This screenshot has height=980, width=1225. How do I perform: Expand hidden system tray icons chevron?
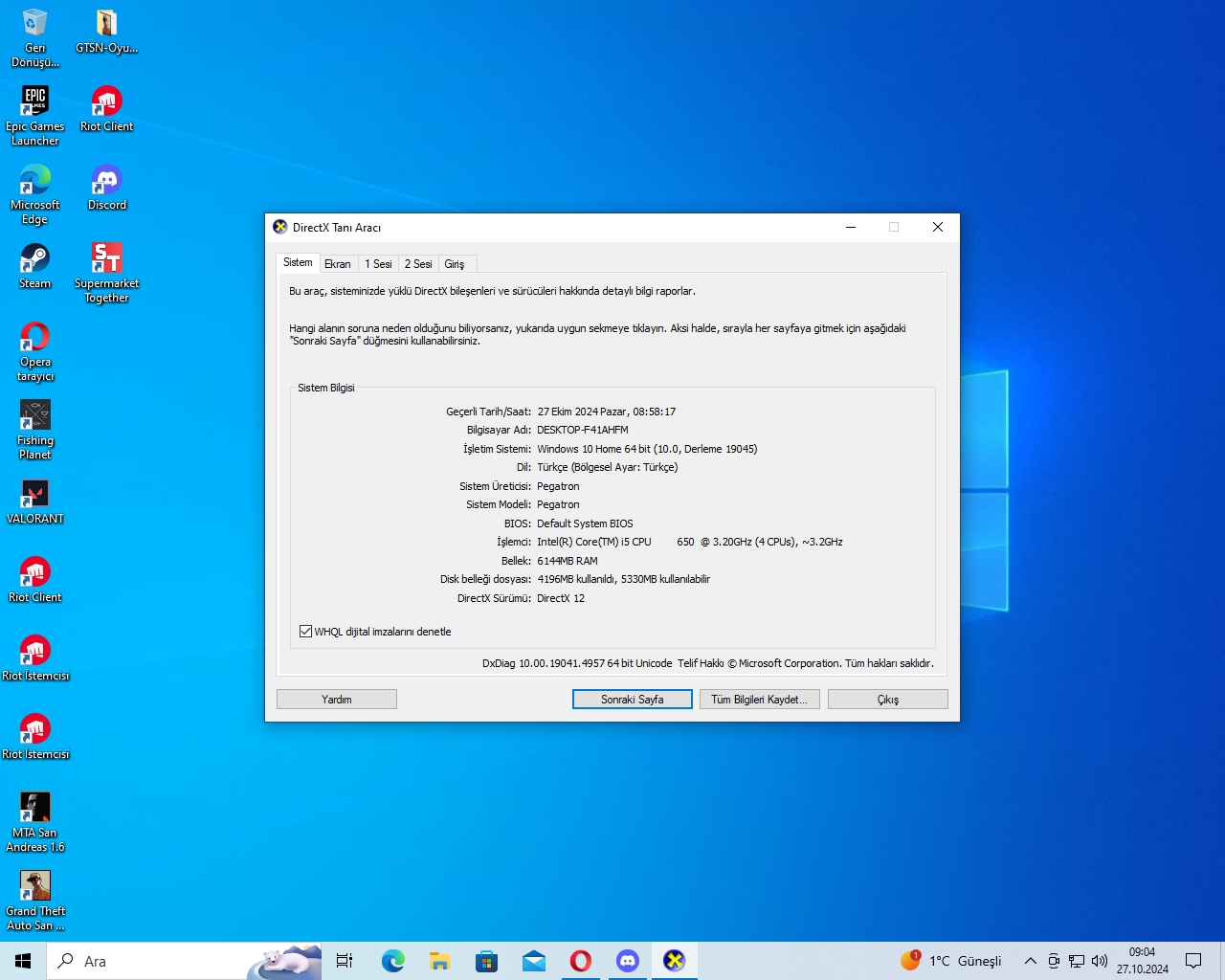1030,961
